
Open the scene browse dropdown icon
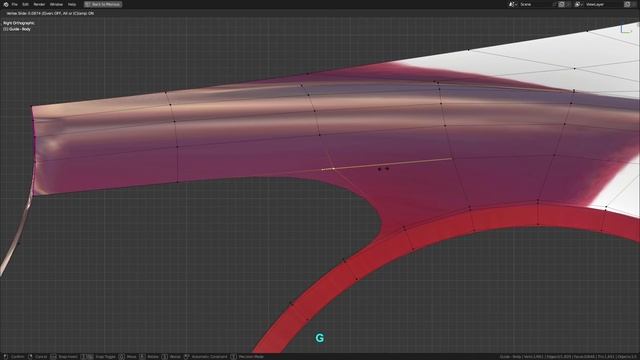coord(512,4)
